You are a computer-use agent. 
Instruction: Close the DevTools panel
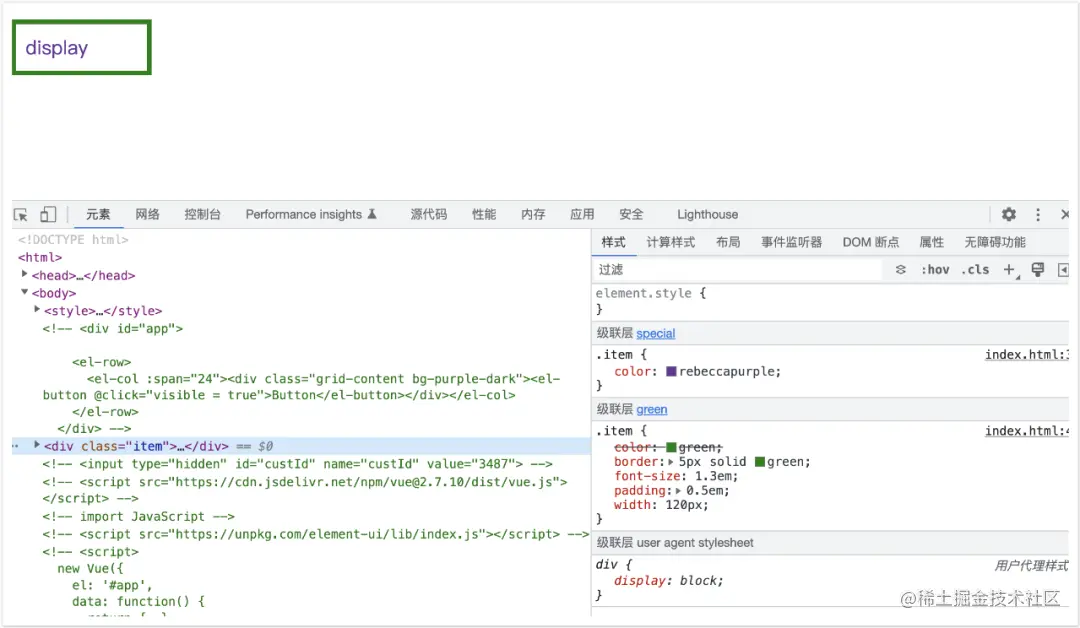[1065, 215]
